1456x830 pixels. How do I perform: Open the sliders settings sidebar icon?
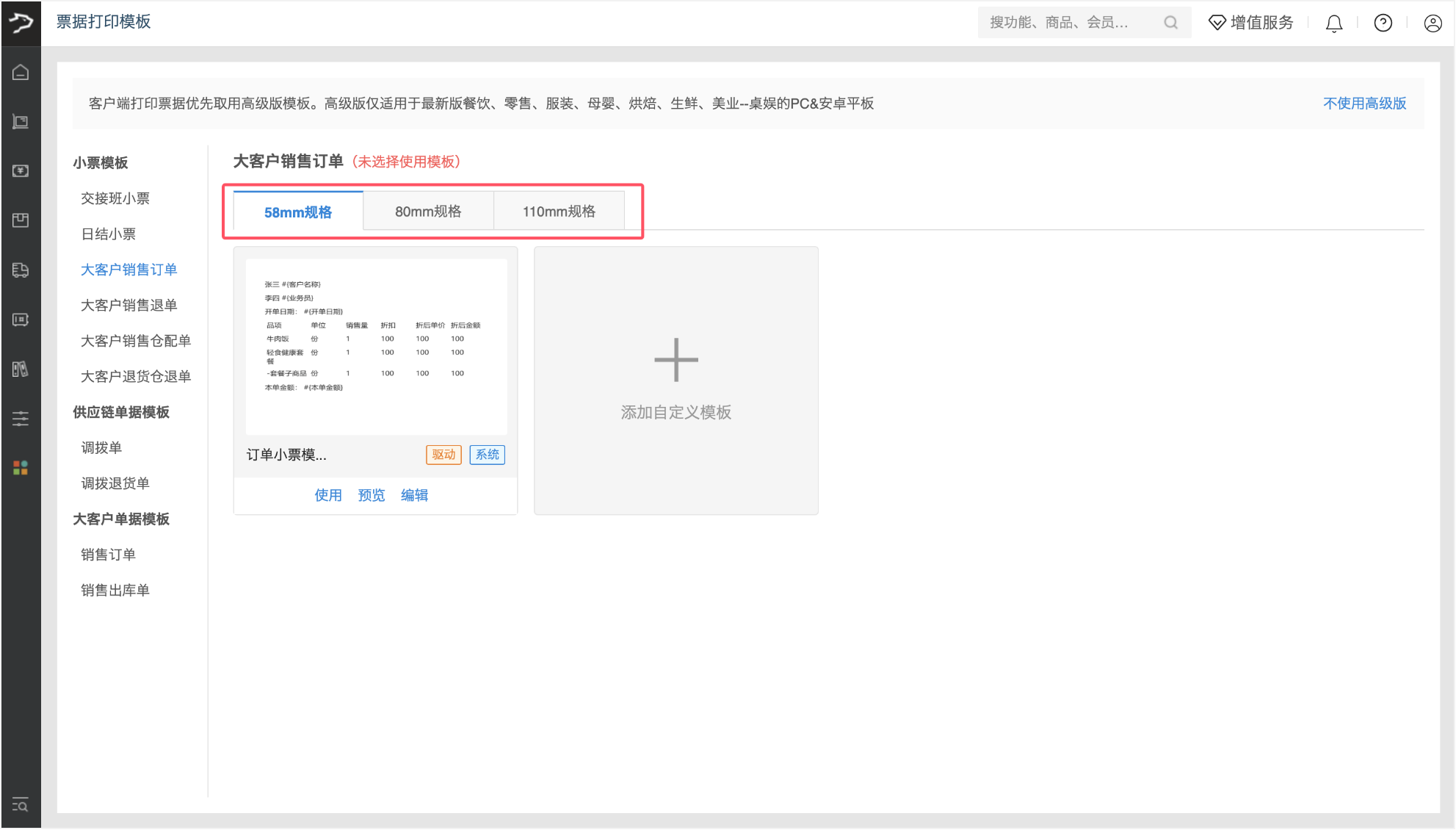pyautogui.click(x=21, y=419)
